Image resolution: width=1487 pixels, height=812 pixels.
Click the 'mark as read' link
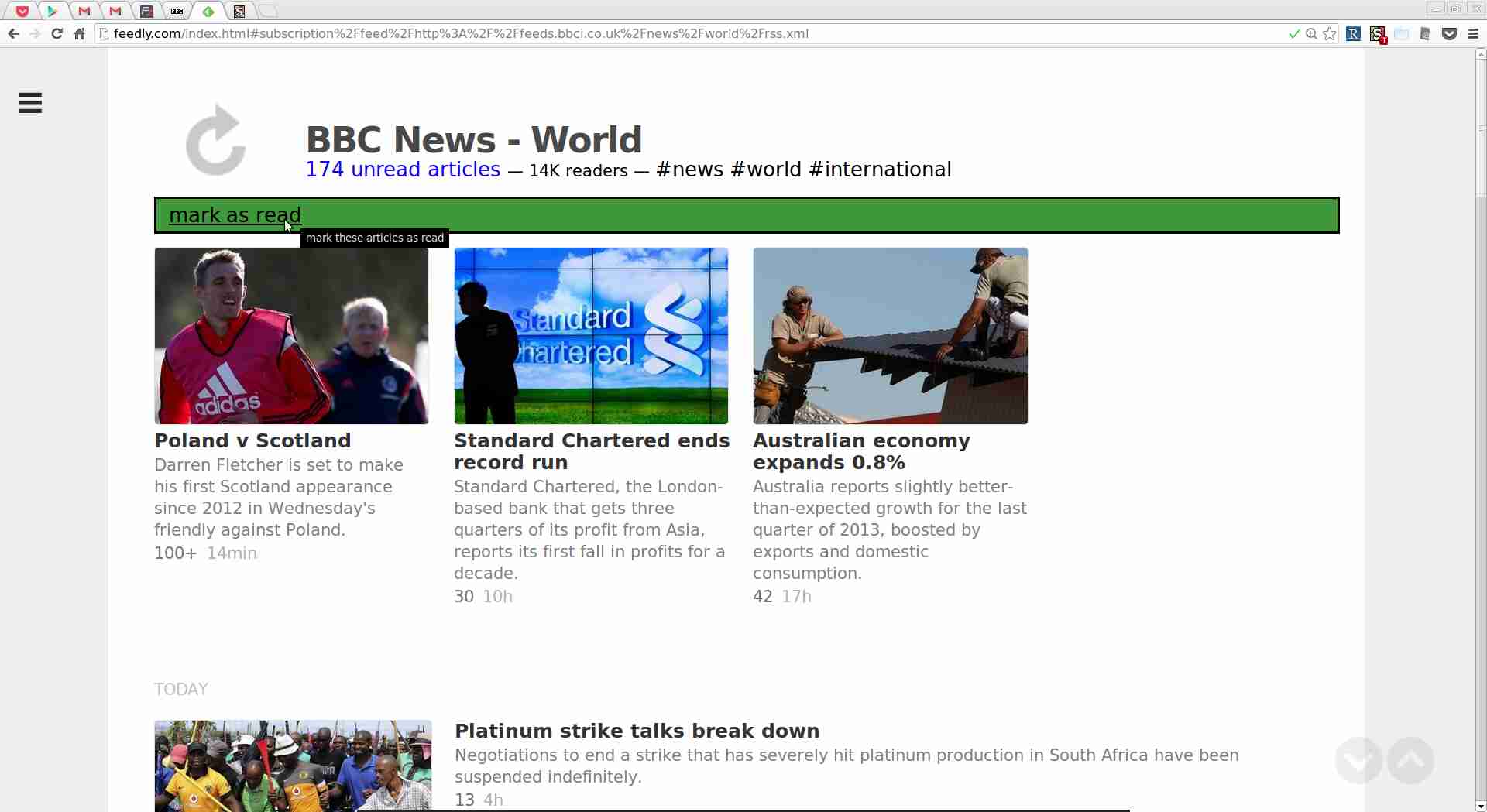point(235,215)
